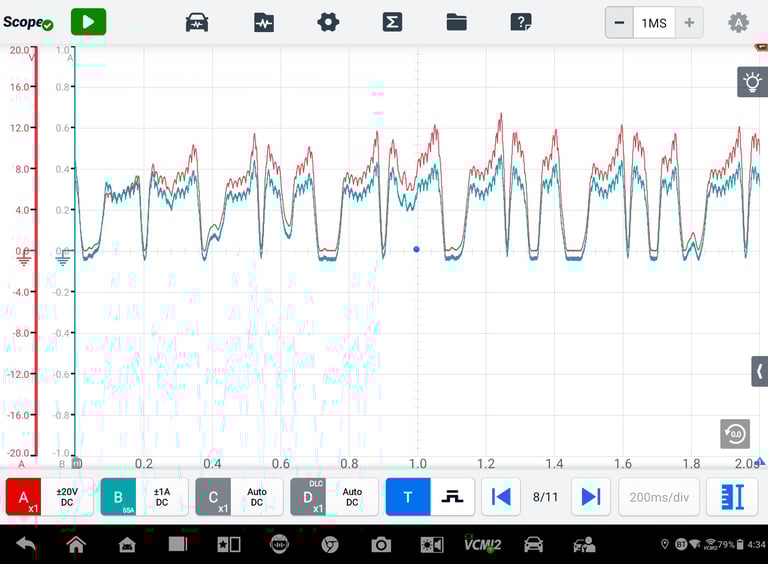Open channel A ±20V DC range settings
The width and height of the screenshot is (768, 564).
(67, 497)
